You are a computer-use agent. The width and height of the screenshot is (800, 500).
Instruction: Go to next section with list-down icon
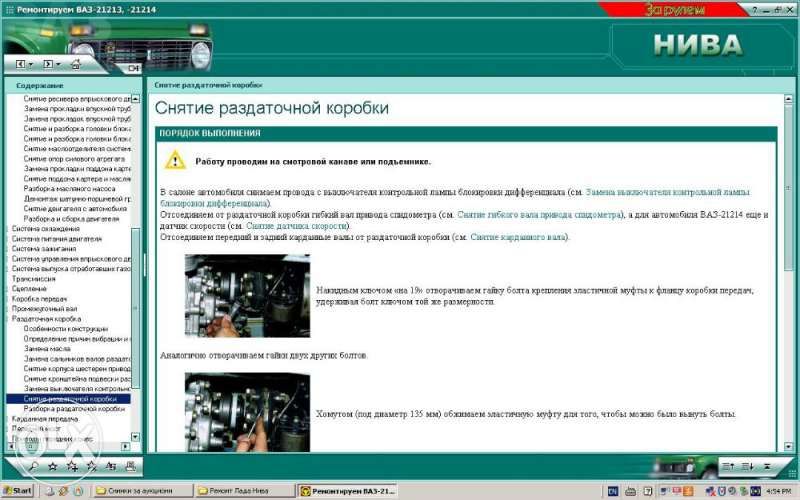747,466
